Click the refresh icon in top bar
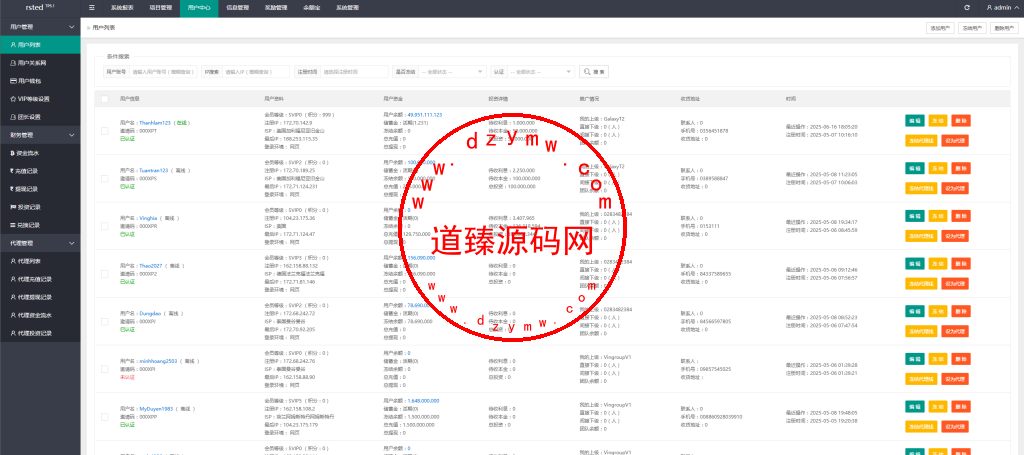The width and height of the screenshot is (1024, 455). pyautogui.click(x=967, y=8)
